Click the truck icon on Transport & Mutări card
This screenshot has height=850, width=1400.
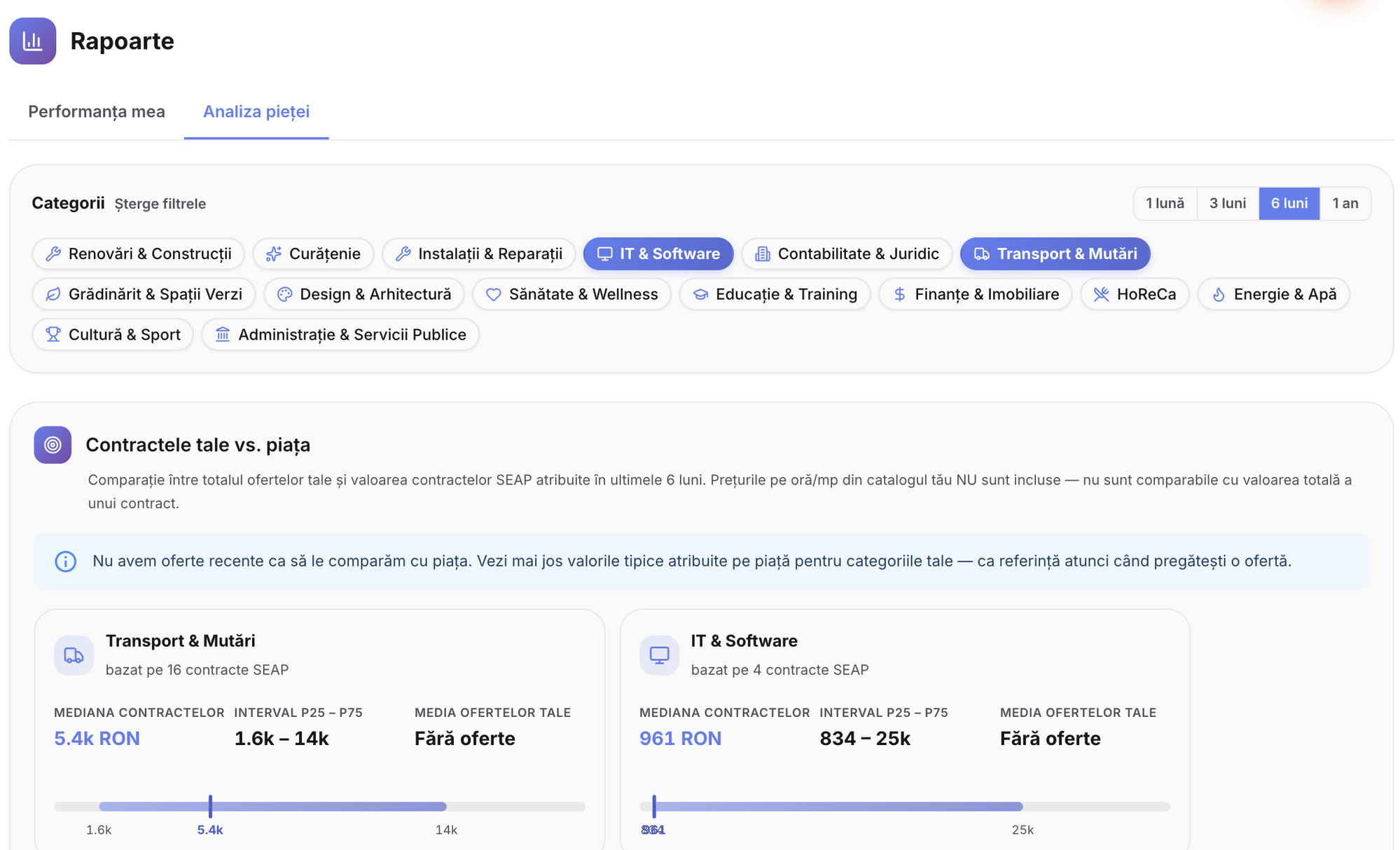tap(74, 655)
